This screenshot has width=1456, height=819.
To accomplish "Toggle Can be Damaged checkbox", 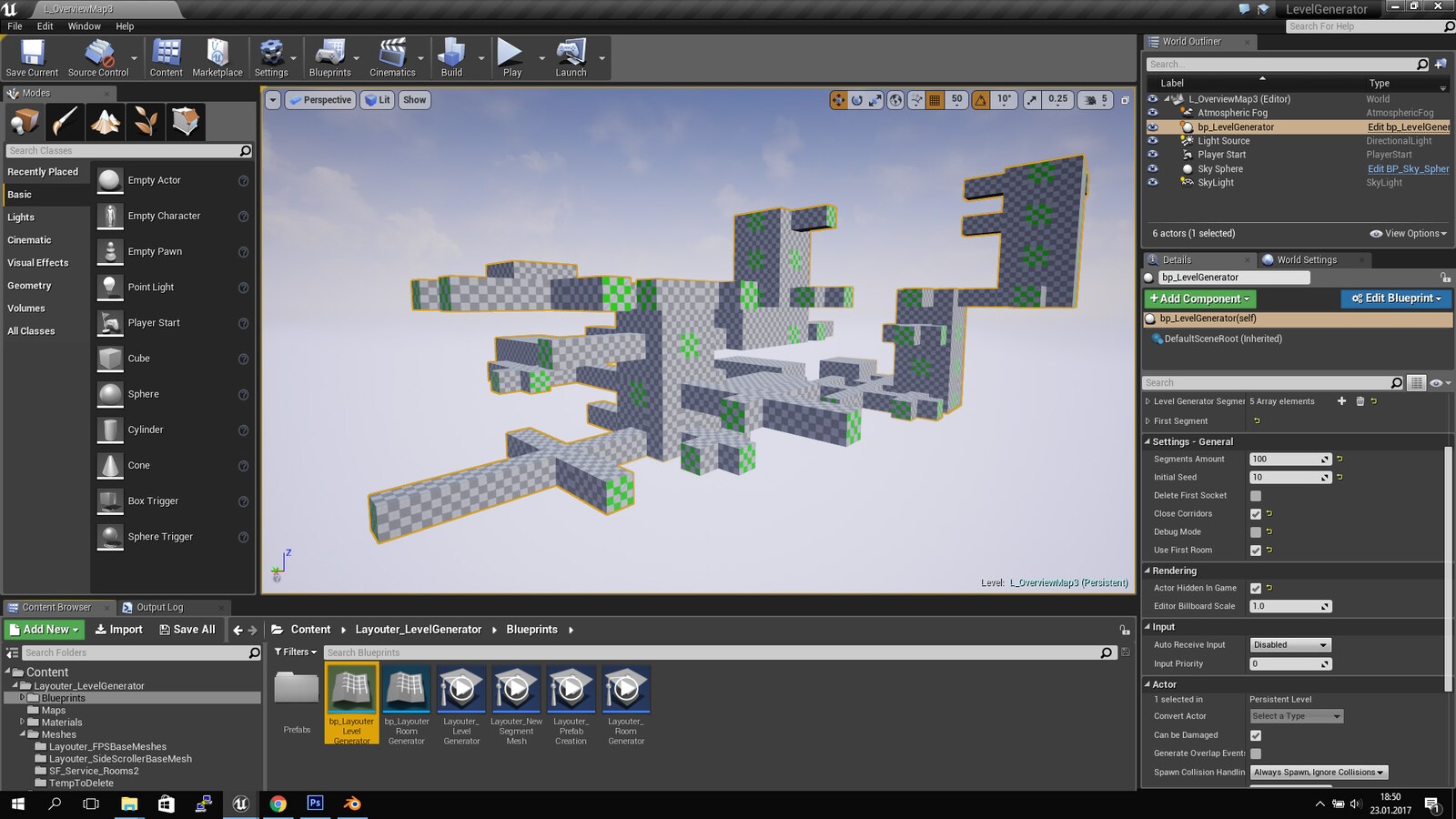I will (x=1256, y=735).
